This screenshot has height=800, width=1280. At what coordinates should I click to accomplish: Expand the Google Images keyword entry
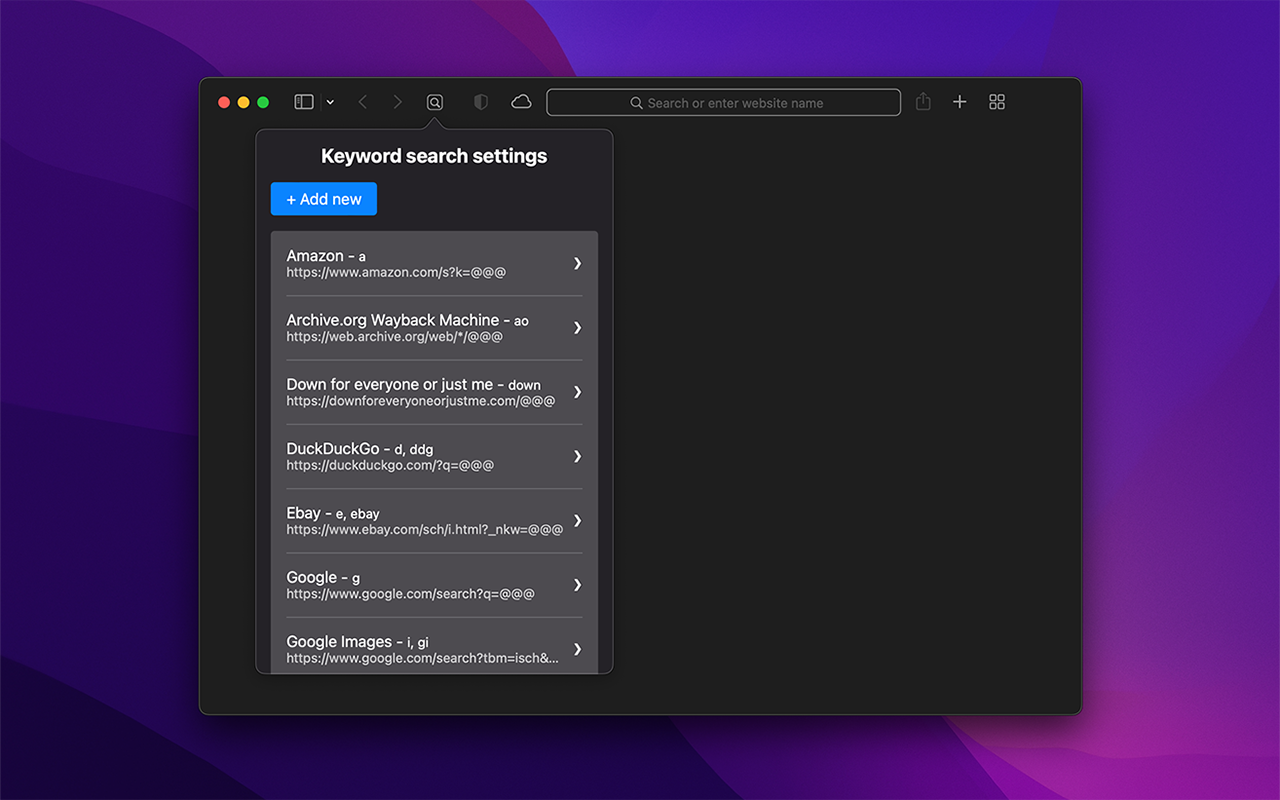point(577,648)
